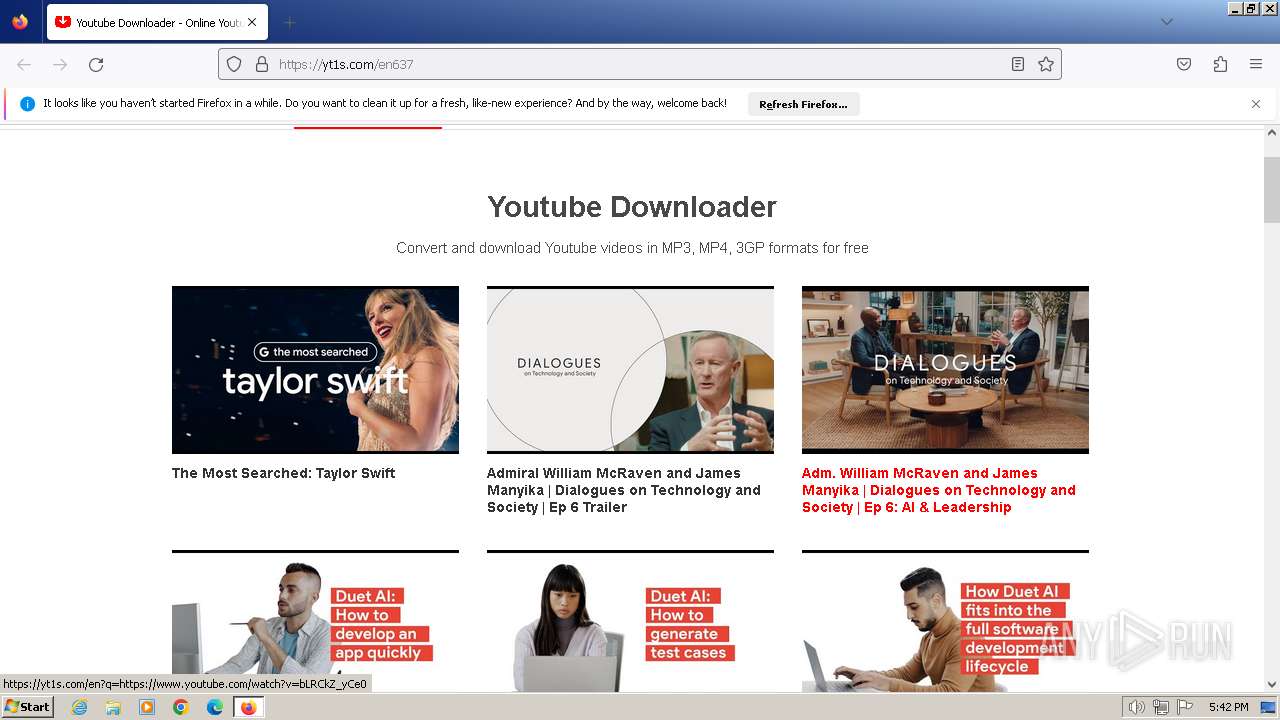Save page to Pocket
The image size is (1280, 720).
(1184, 64)
